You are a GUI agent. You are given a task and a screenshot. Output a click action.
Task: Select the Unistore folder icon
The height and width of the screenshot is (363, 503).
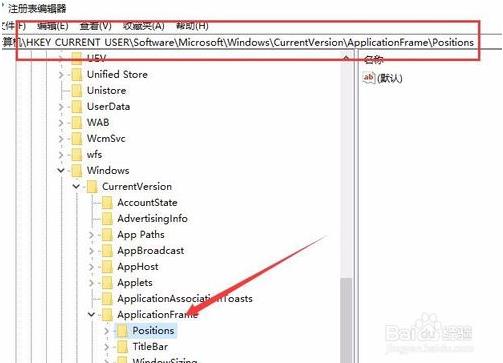77,91
